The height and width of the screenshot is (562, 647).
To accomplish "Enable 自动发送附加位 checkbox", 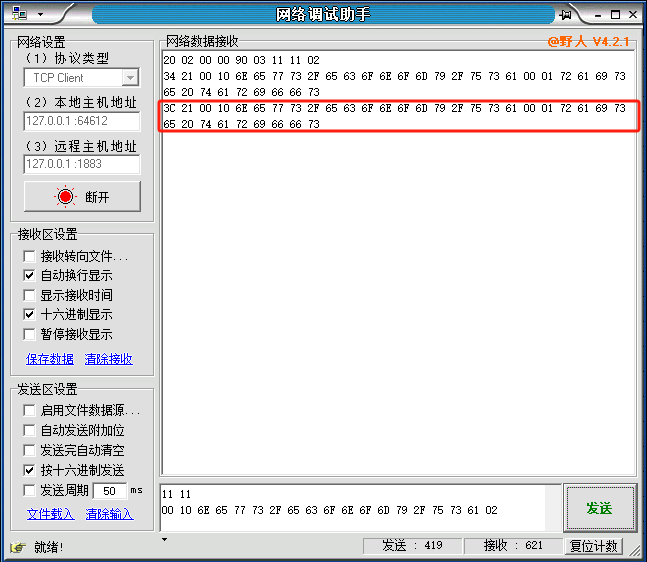I will click(29, 430).
